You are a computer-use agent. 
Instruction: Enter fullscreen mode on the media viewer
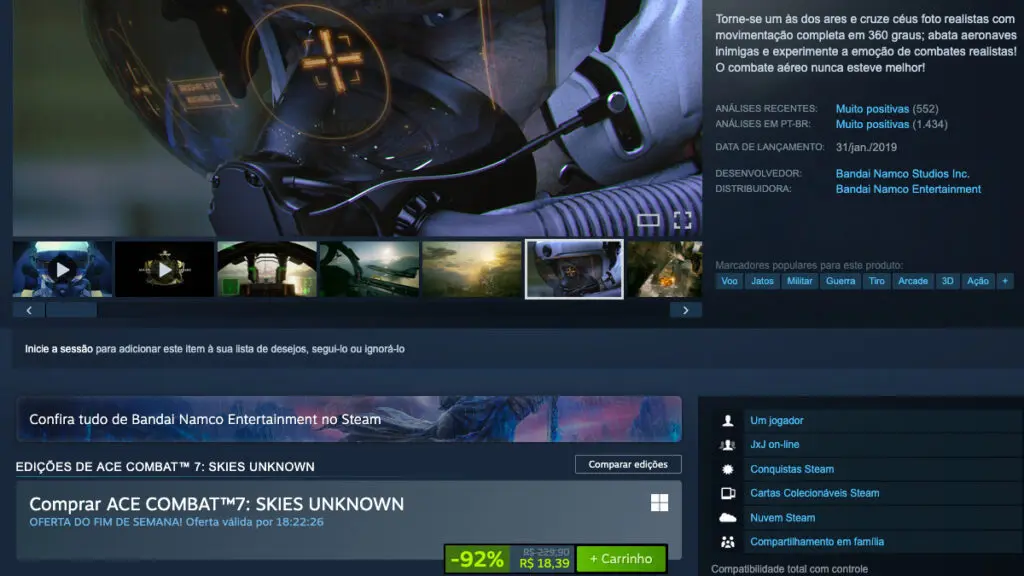pos(684,220)
